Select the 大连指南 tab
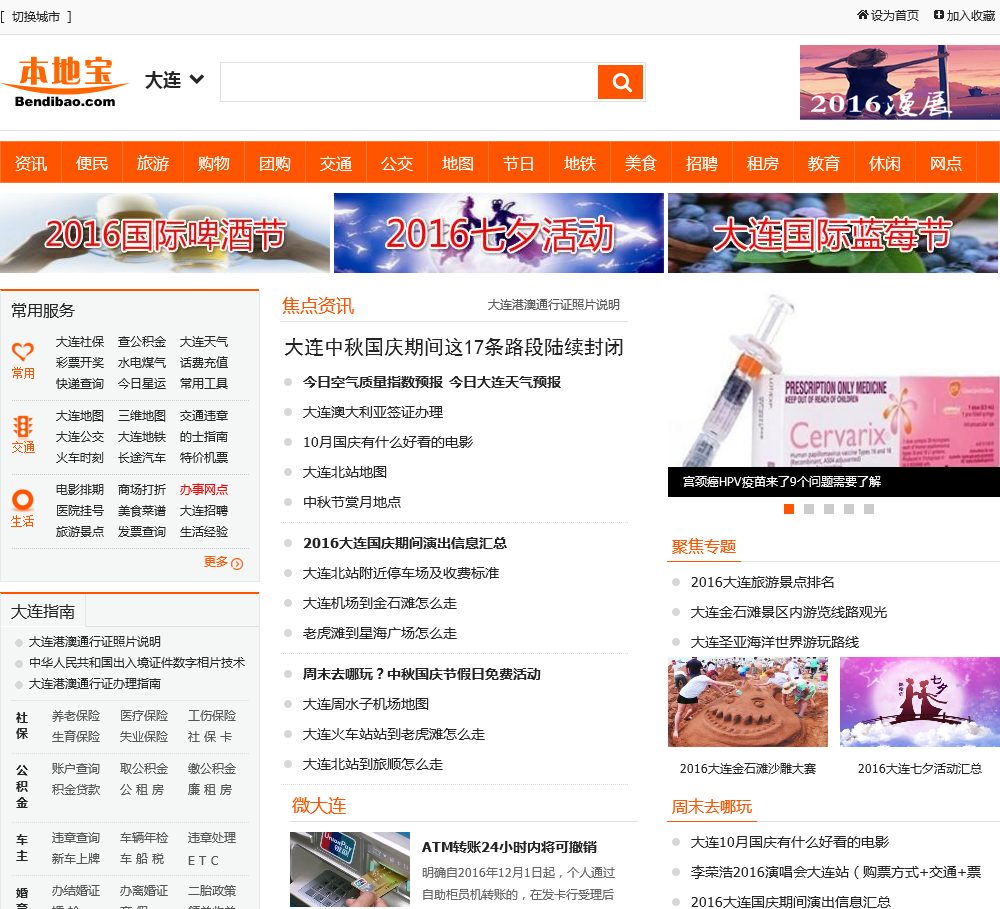The width and height of the screenshot is (1000, 909). [x=43, y=611]
